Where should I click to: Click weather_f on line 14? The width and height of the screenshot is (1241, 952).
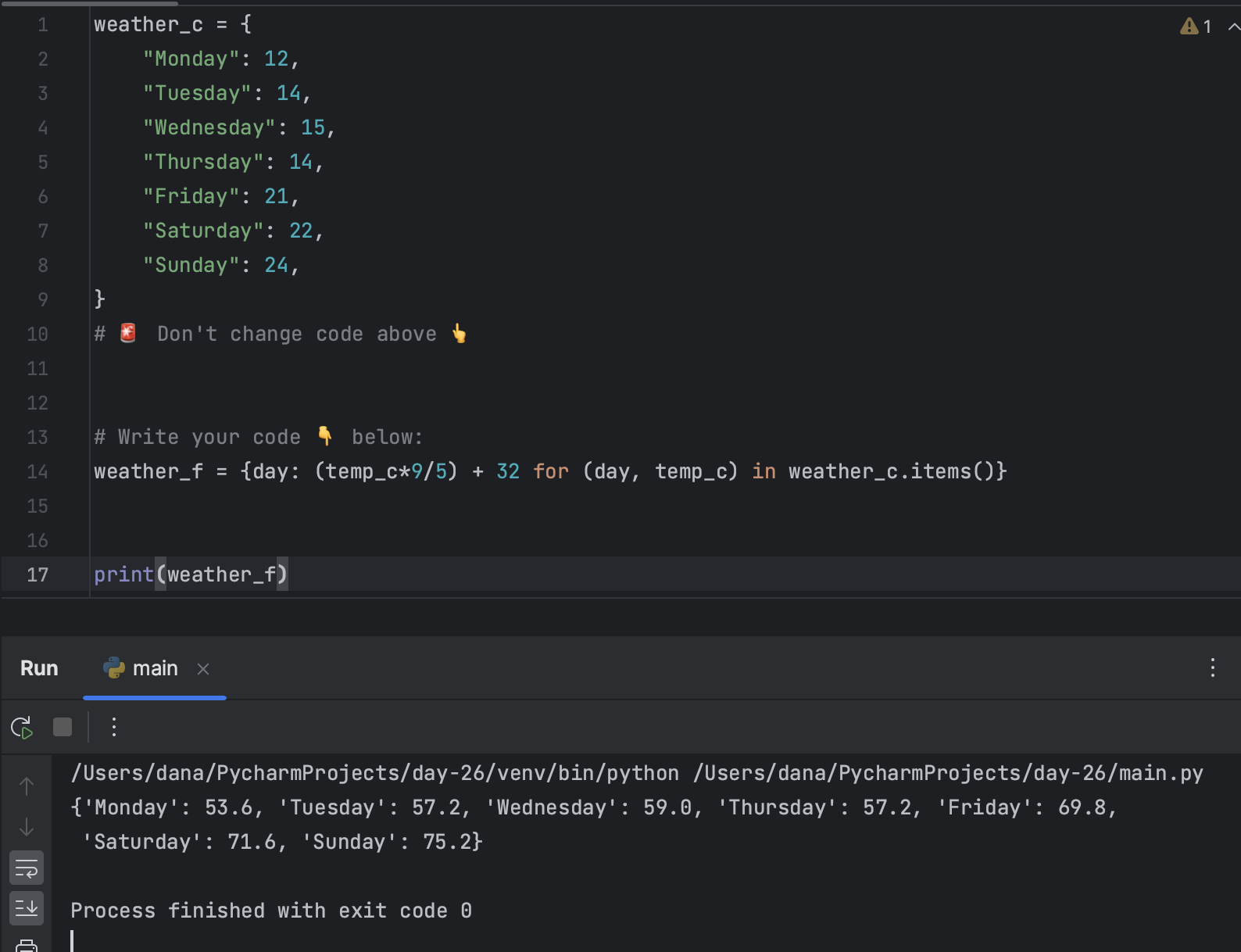tap(148, 472)
